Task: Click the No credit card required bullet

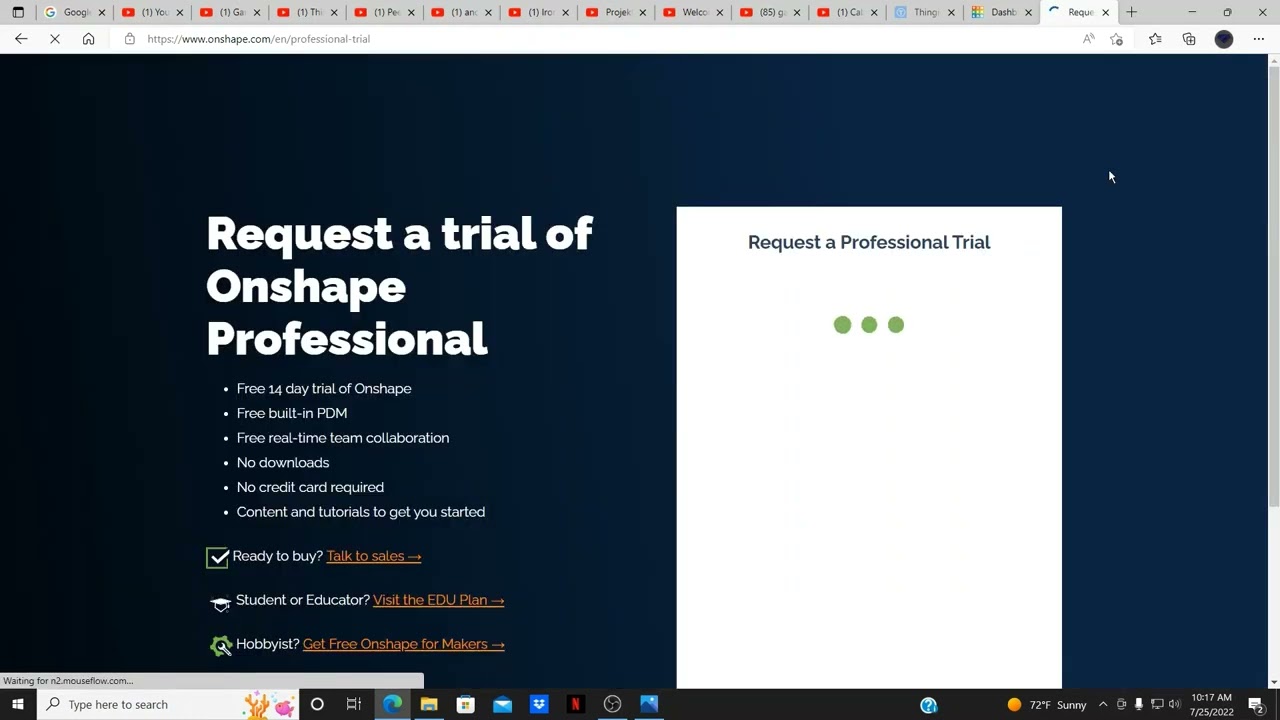Action: (310, 487)
